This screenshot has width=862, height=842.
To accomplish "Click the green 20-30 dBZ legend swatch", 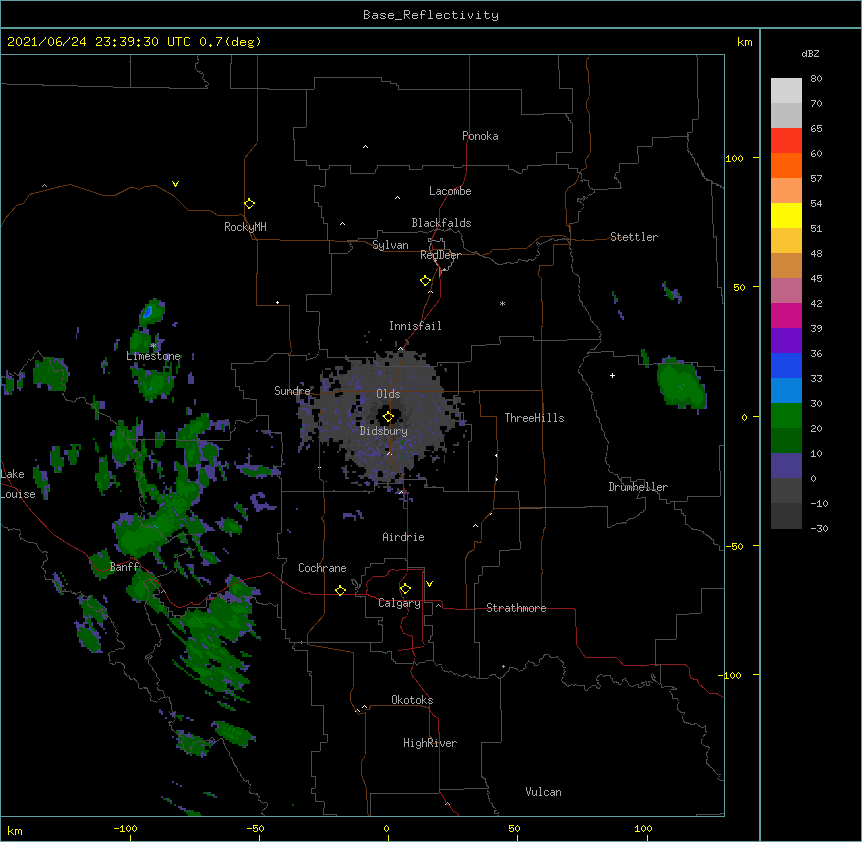I will tap(786, 416).
